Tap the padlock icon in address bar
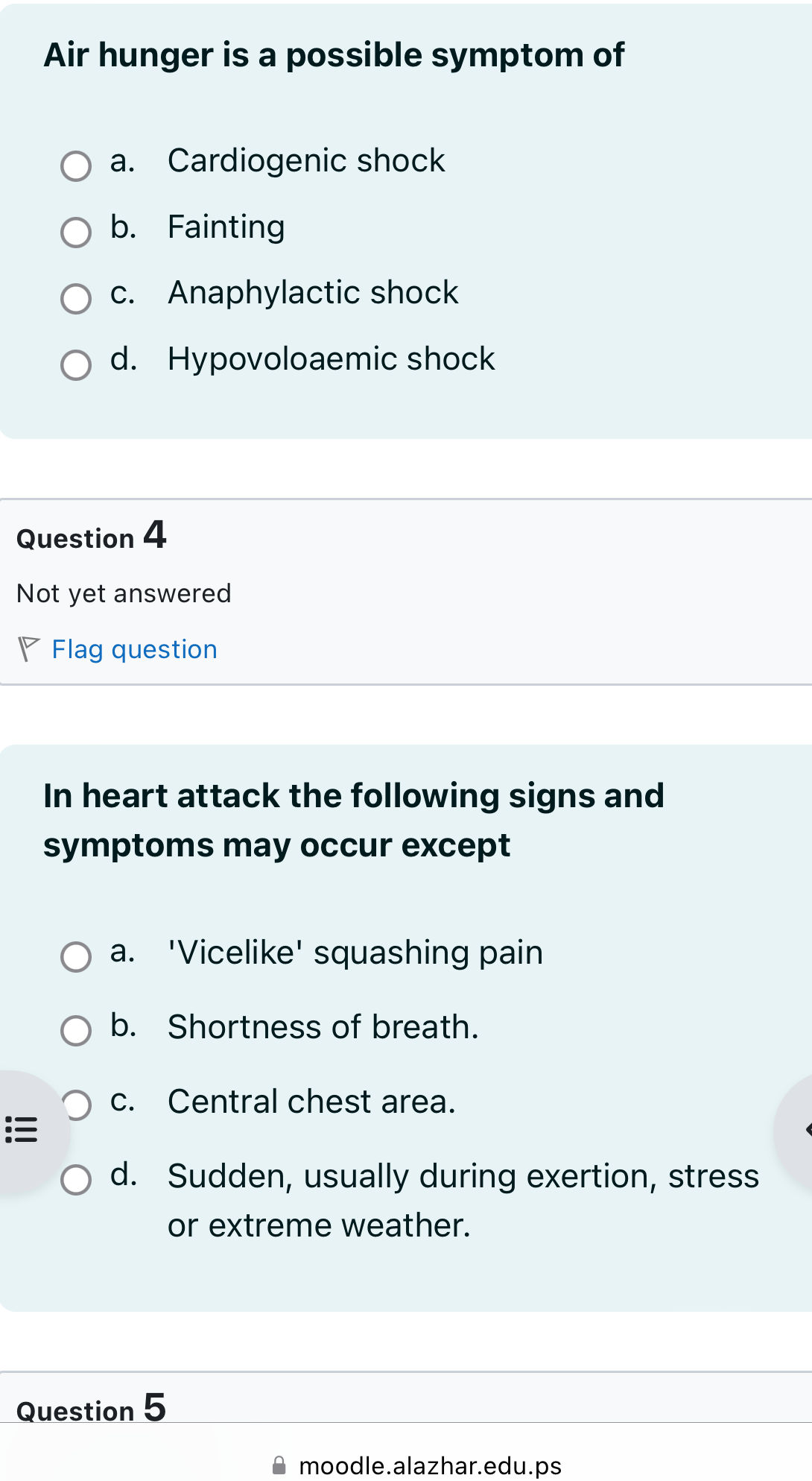The image size is (812, 1481). (x=279, y=1465)
